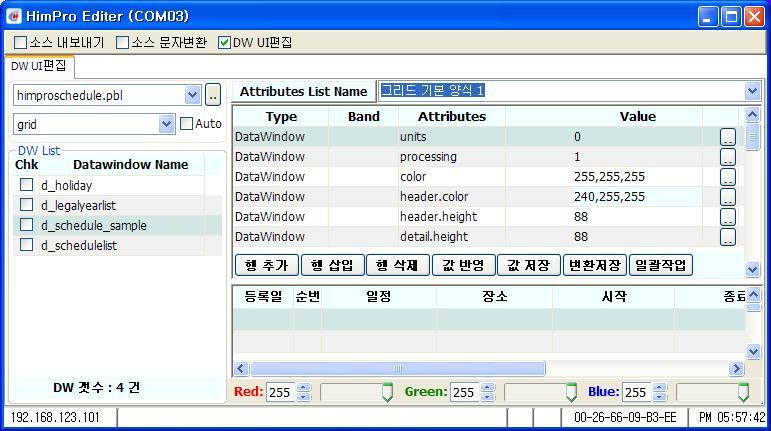
Task: Check the d_holiday datawindow checkbox
Action: (26, 185)
